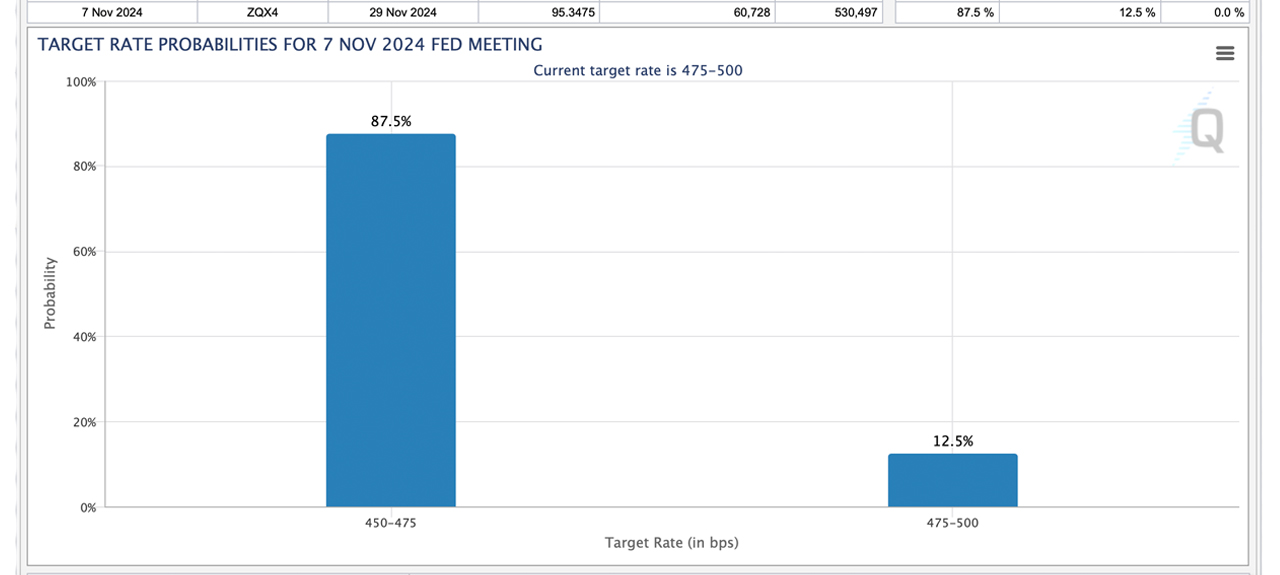Select the ZQX4 contract code cell
The height and width of the screenshot is (575, 1280).
pyautogui.click(x=262, y=13)
